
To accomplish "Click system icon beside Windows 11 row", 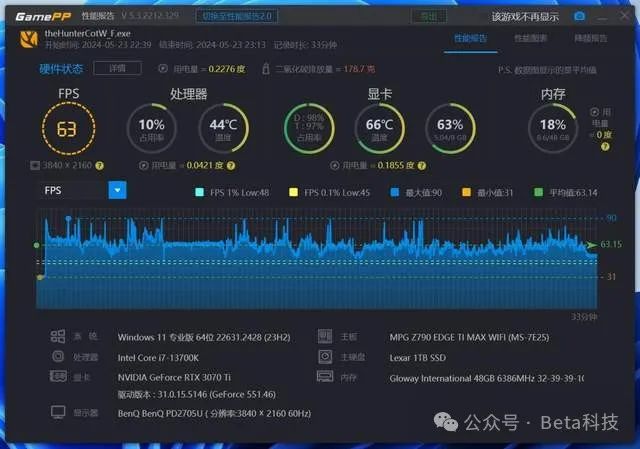I will click(x=58, y=336).
